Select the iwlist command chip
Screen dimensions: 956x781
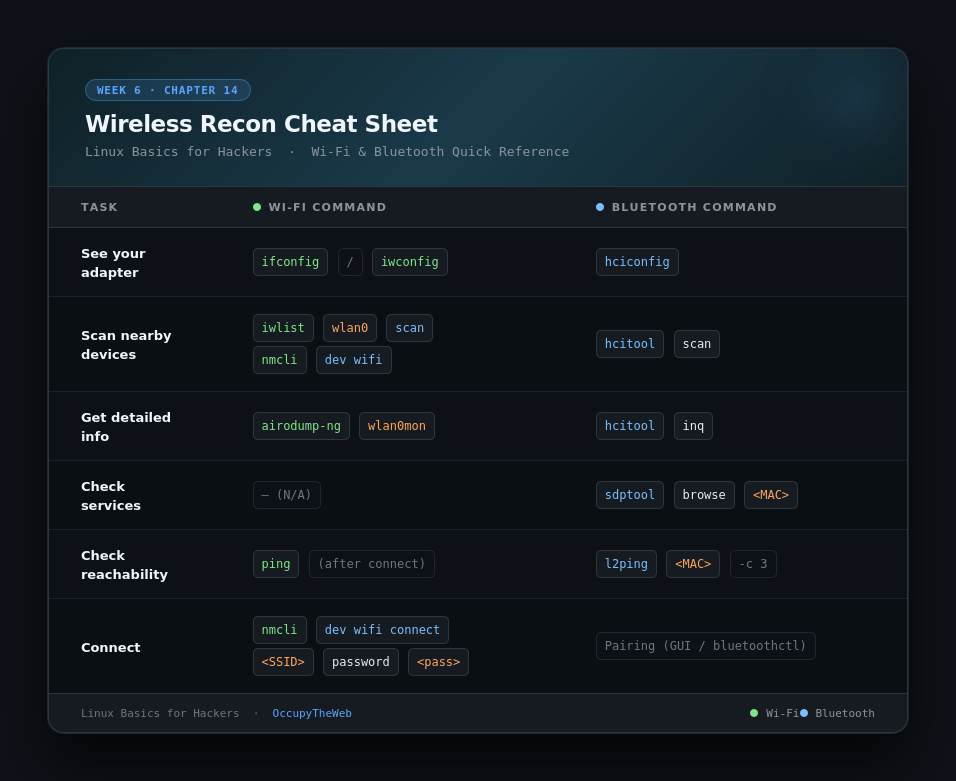tap(283, 328)
